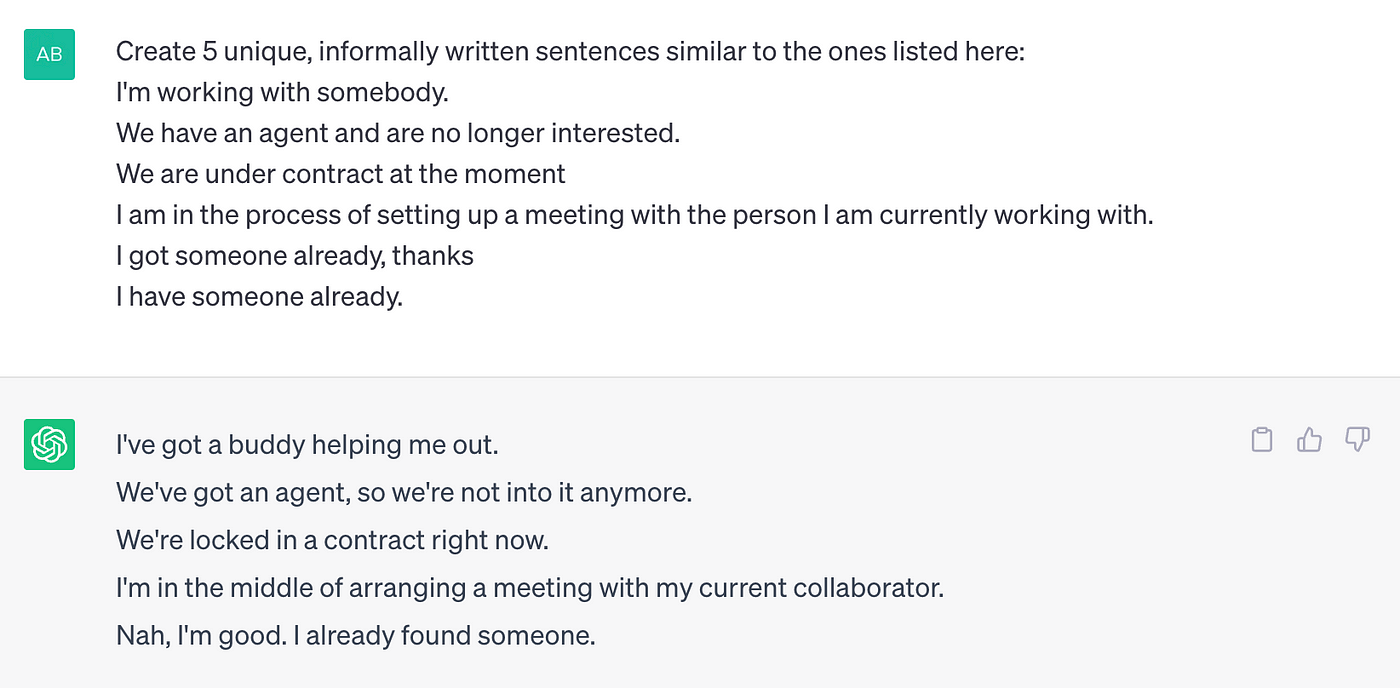Click the green ChatGPT logo avatar
Screen dimensions: 1400x688
(x=49, y=444)
